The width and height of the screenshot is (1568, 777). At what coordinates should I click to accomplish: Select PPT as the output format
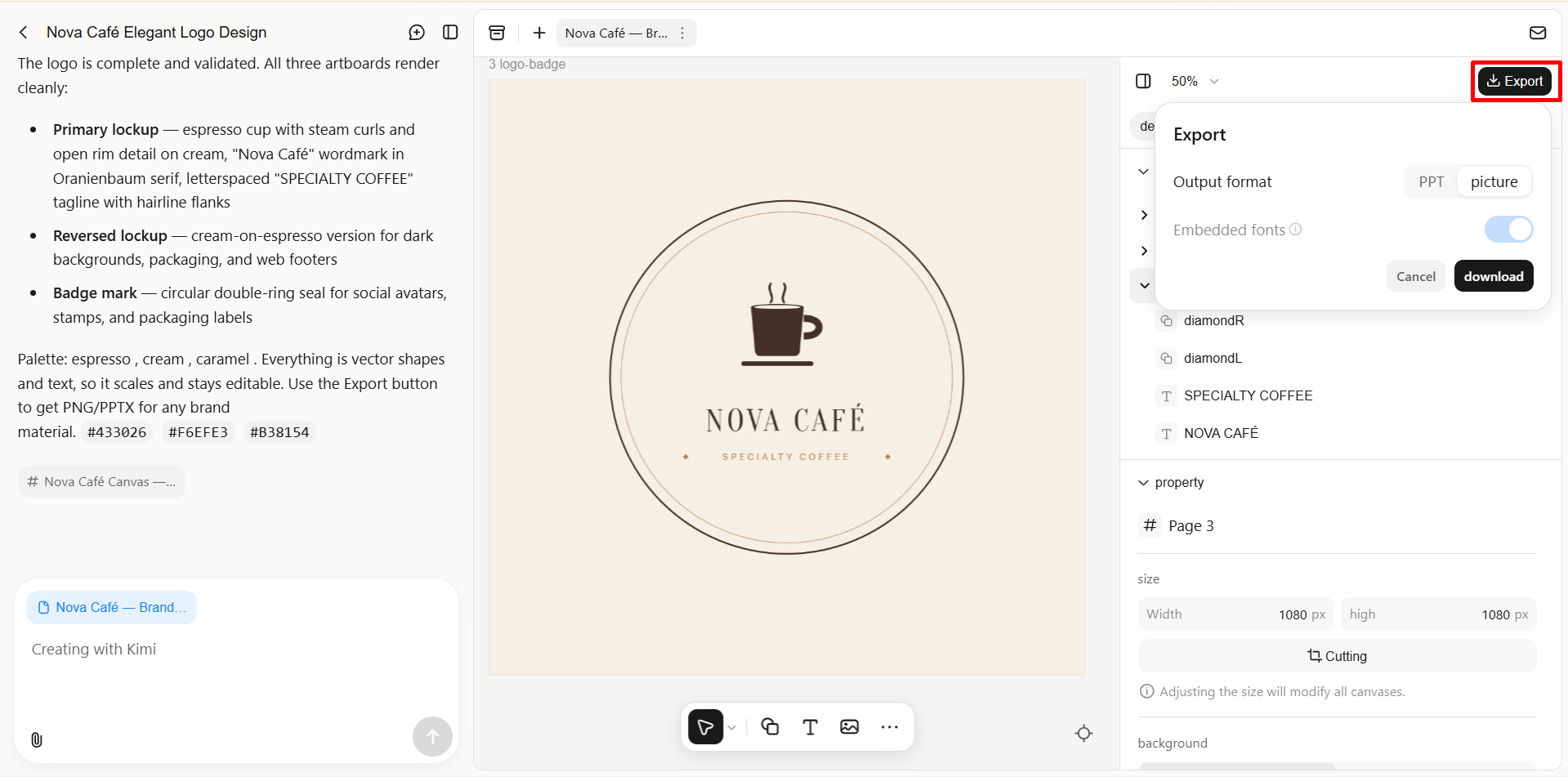point(1431,181)
